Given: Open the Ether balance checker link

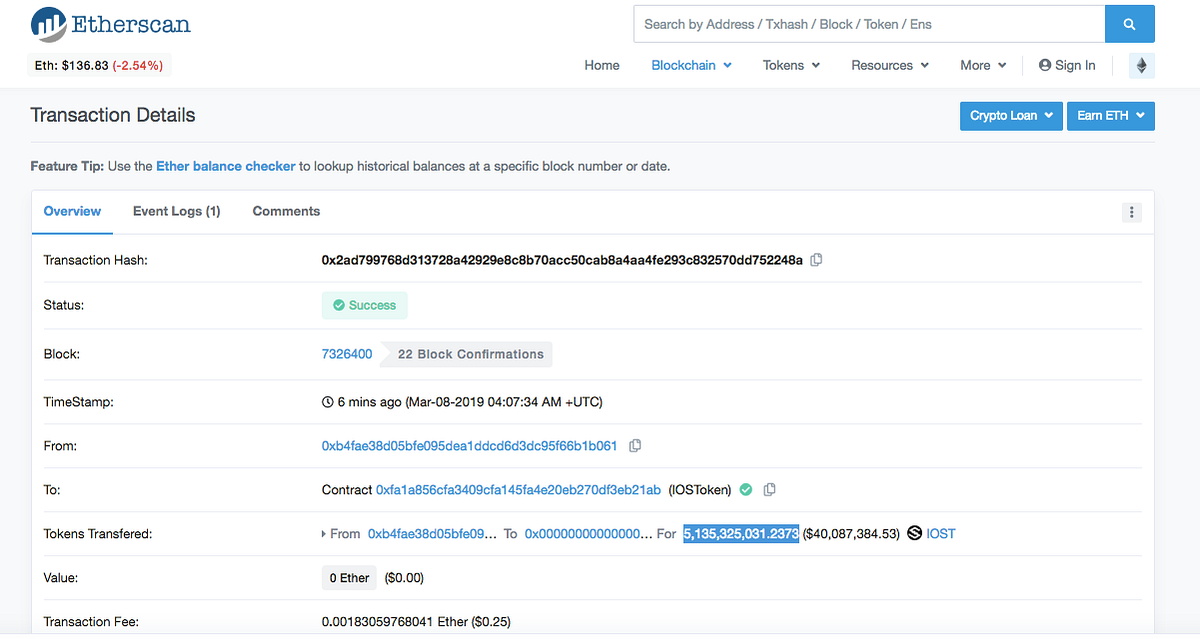Looking at the screenshot, I should pyautogui.click(x=225, y=166).
